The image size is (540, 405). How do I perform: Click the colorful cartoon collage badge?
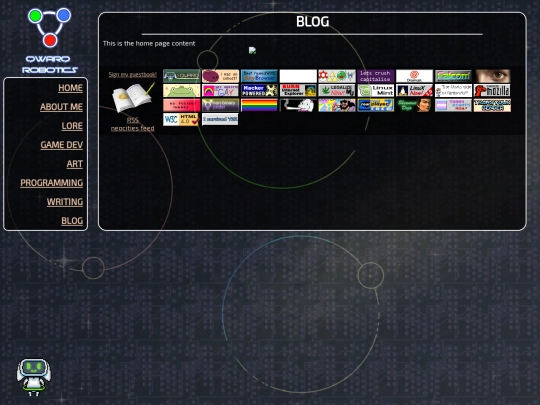click(x=337, y=105)
